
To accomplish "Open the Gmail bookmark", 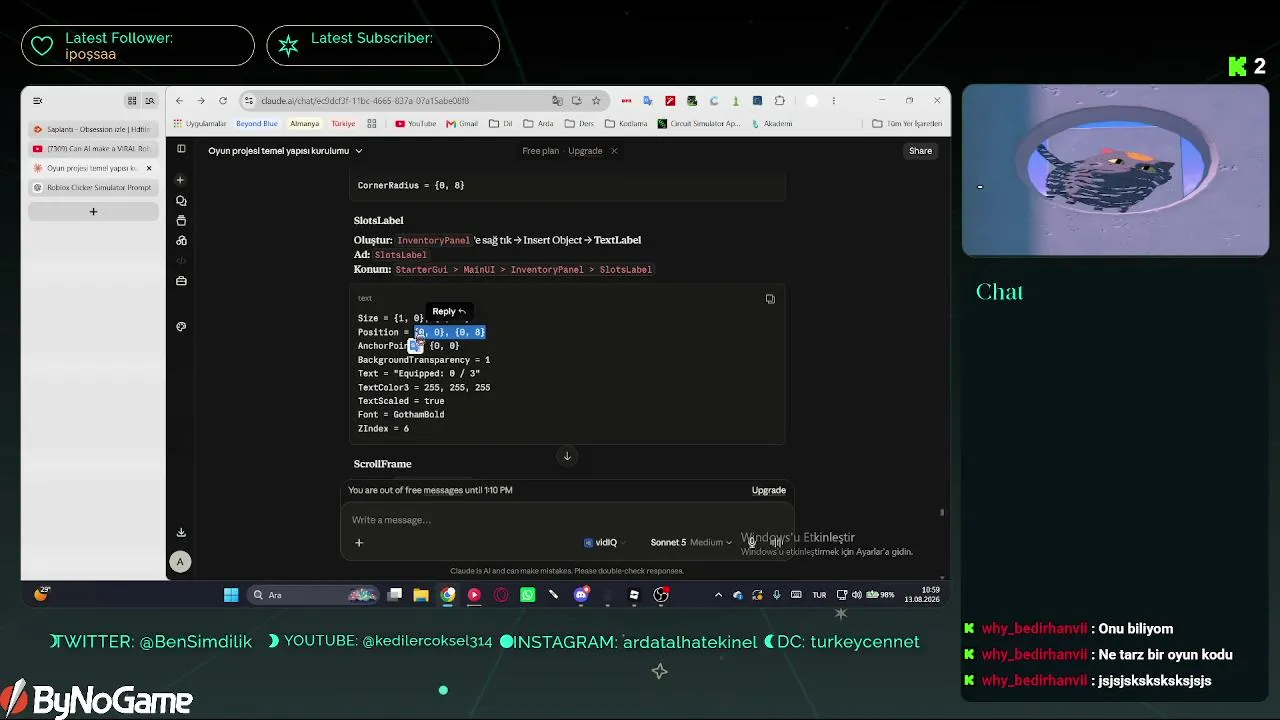I will tap(462, 124).
